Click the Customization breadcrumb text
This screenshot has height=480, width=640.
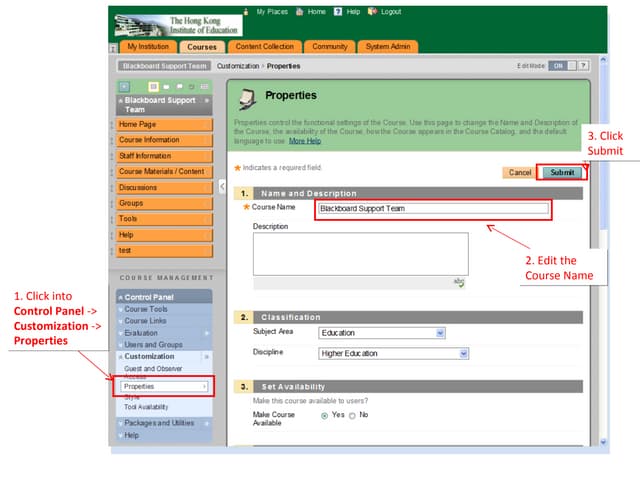tap(238, 66)
